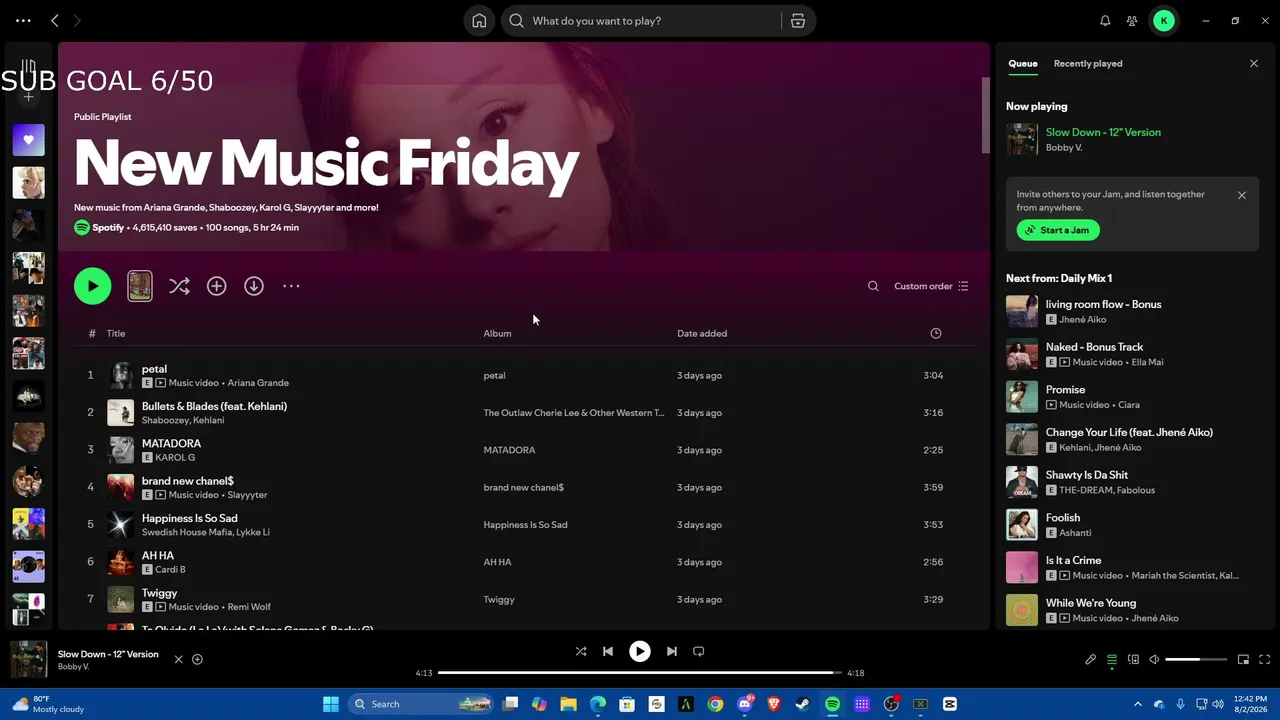Open Steam from the taskbar
This screenshot has height=720, width=1280.
click(803, 704)
